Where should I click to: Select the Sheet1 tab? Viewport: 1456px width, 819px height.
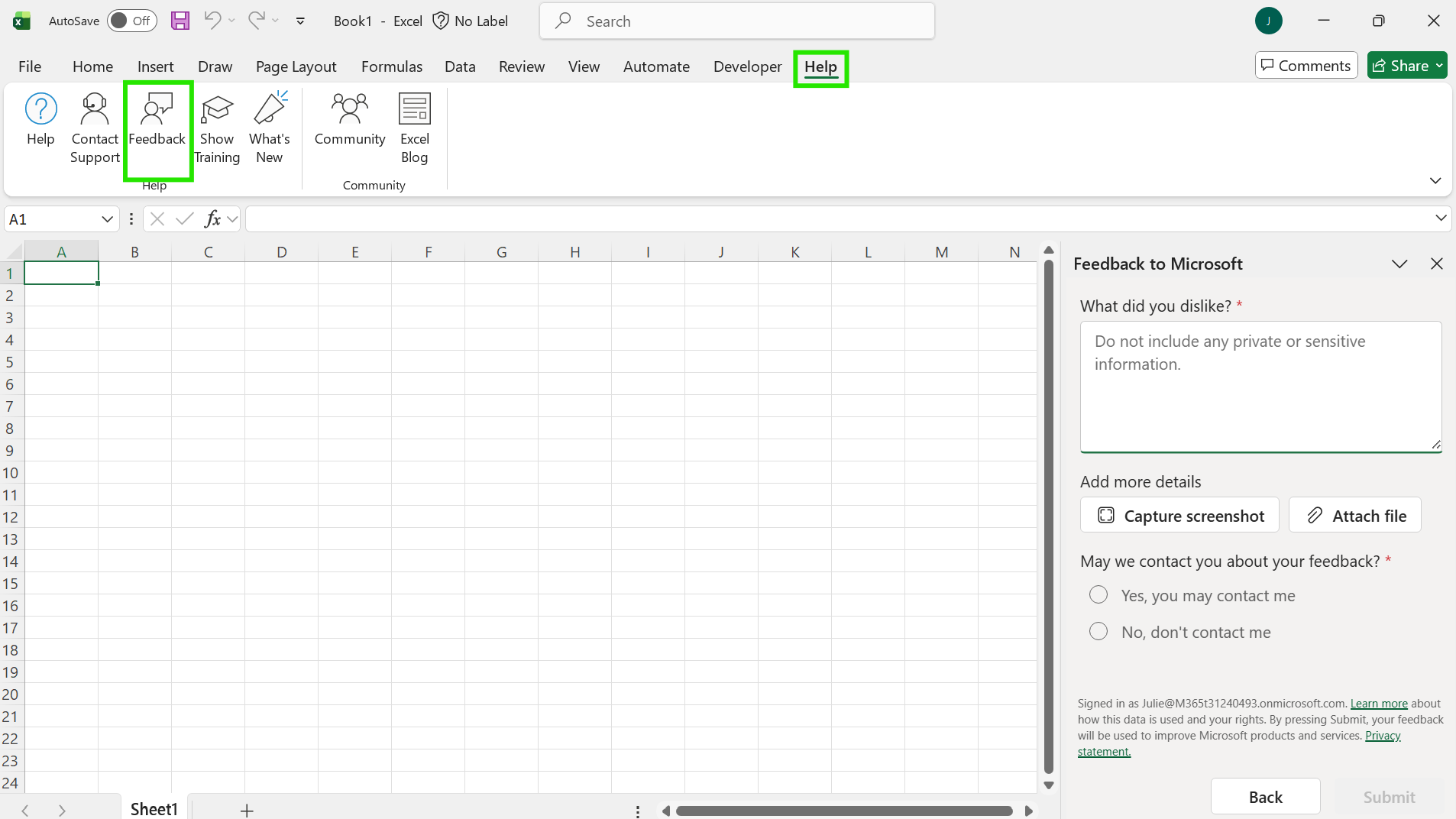click(154, 809)
